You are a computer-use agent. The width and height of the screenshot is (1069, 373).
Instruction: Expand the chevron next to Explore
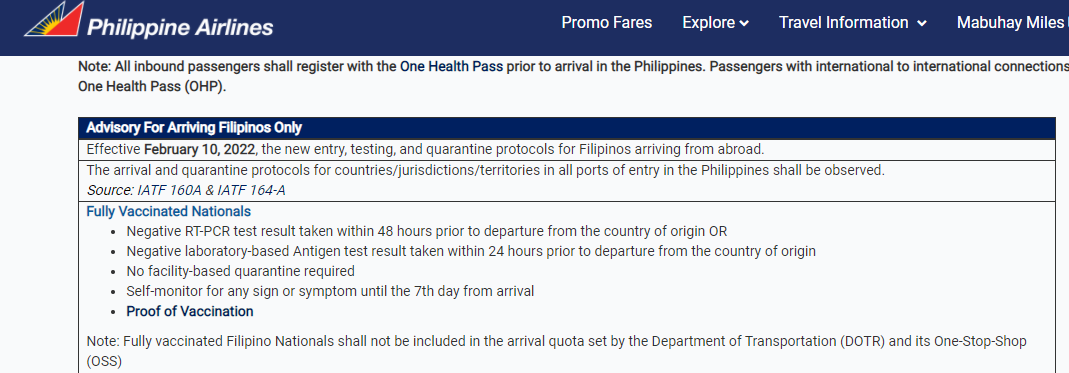[x=744, y=24]
